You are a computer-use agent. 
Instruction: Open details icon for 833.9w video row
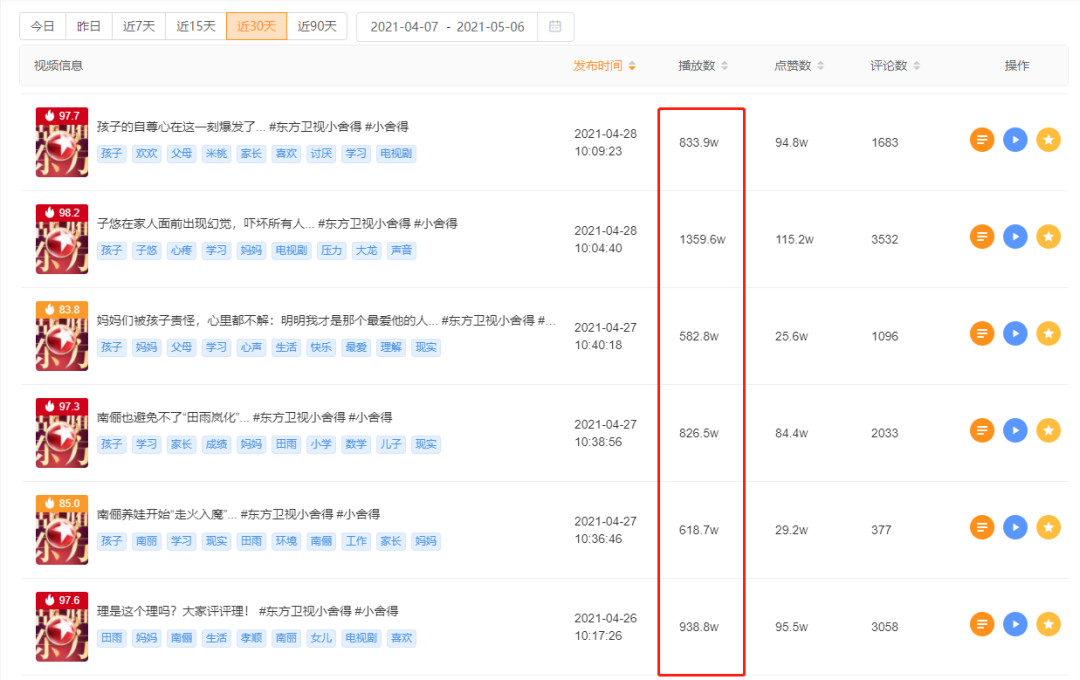982,140
